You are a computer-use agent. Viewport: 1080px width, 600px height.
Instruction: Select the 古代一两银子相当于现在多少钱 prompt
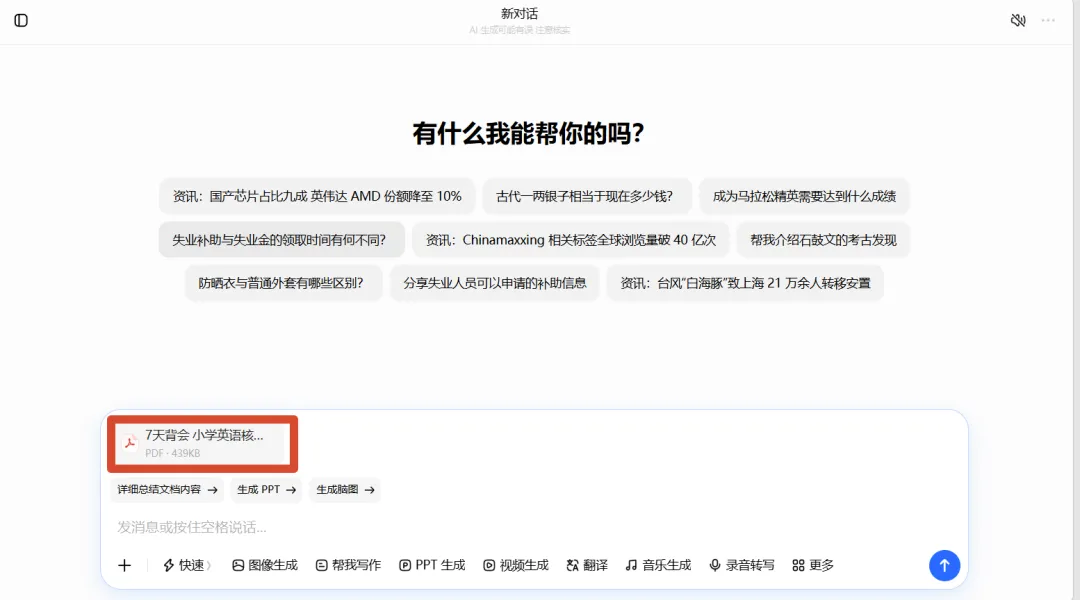click(585, 196)
